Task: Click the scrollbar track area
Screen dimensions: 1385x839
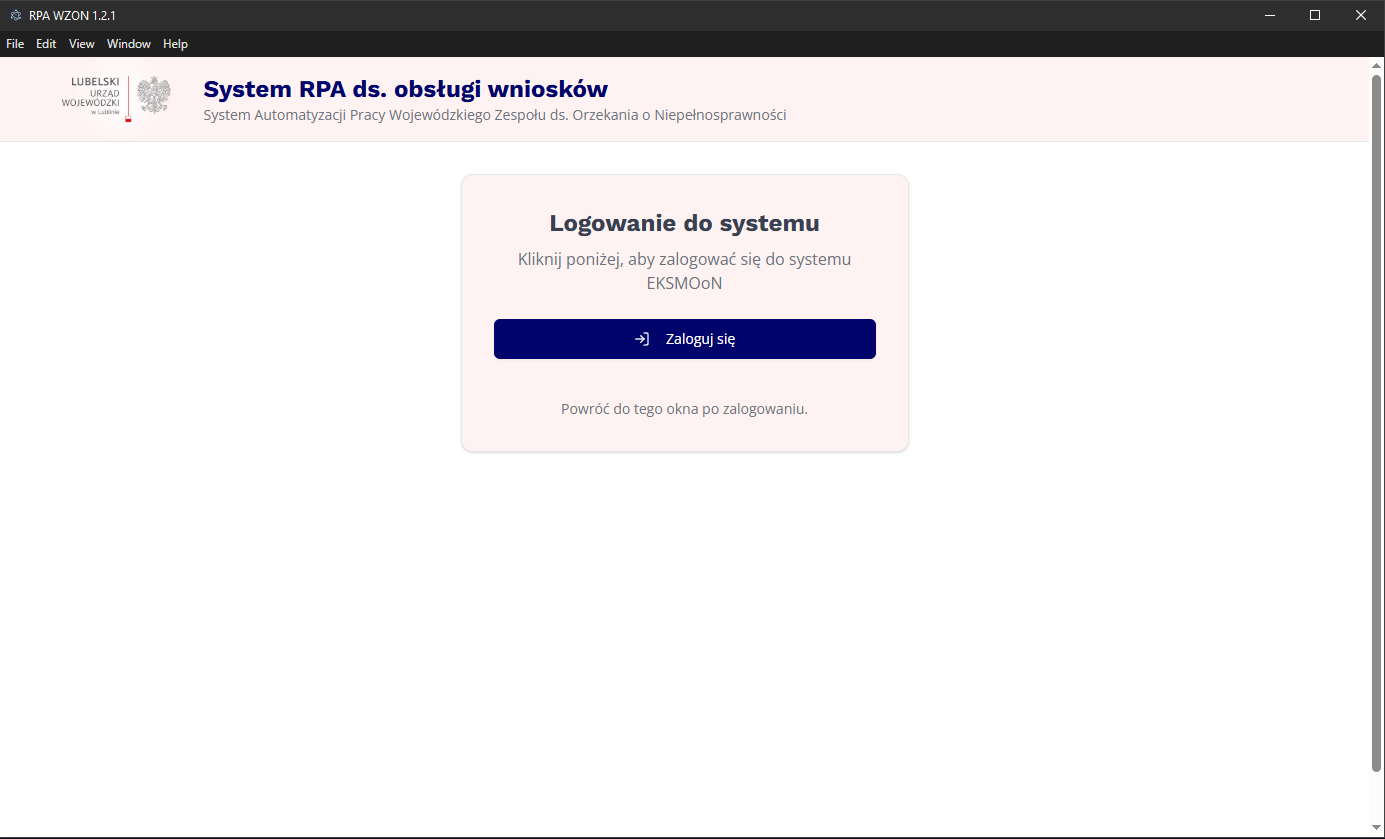Action: pos(1377,450)
